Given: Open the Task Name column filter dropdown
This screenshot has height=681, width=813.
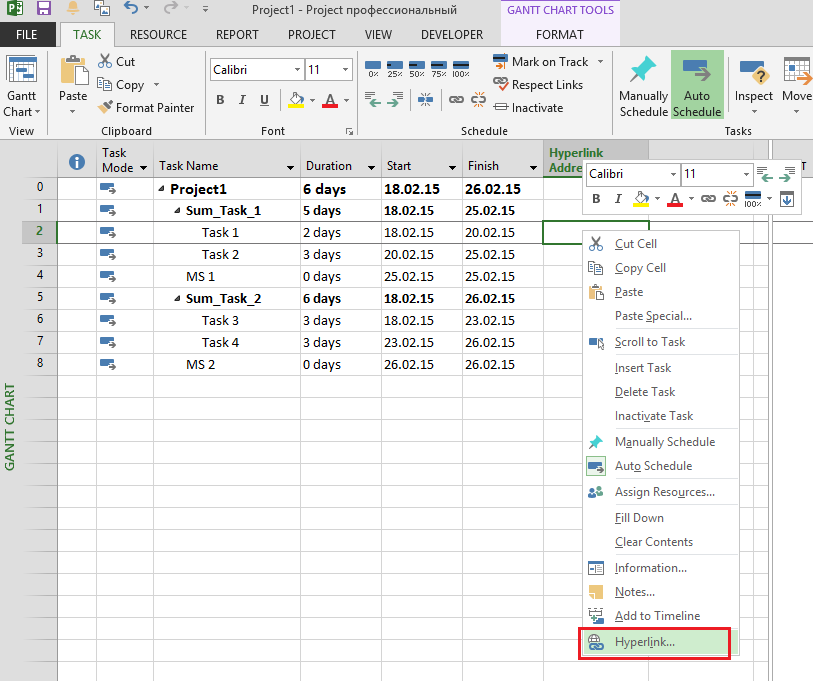Looking at the screenshot, I should click(x=290, y=167).
